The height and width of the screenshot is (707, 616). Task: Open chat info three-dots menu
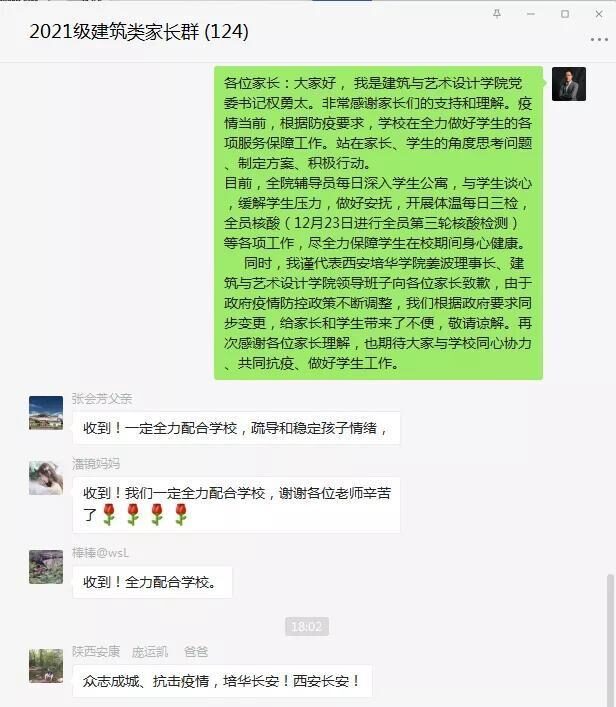point(599,40)
